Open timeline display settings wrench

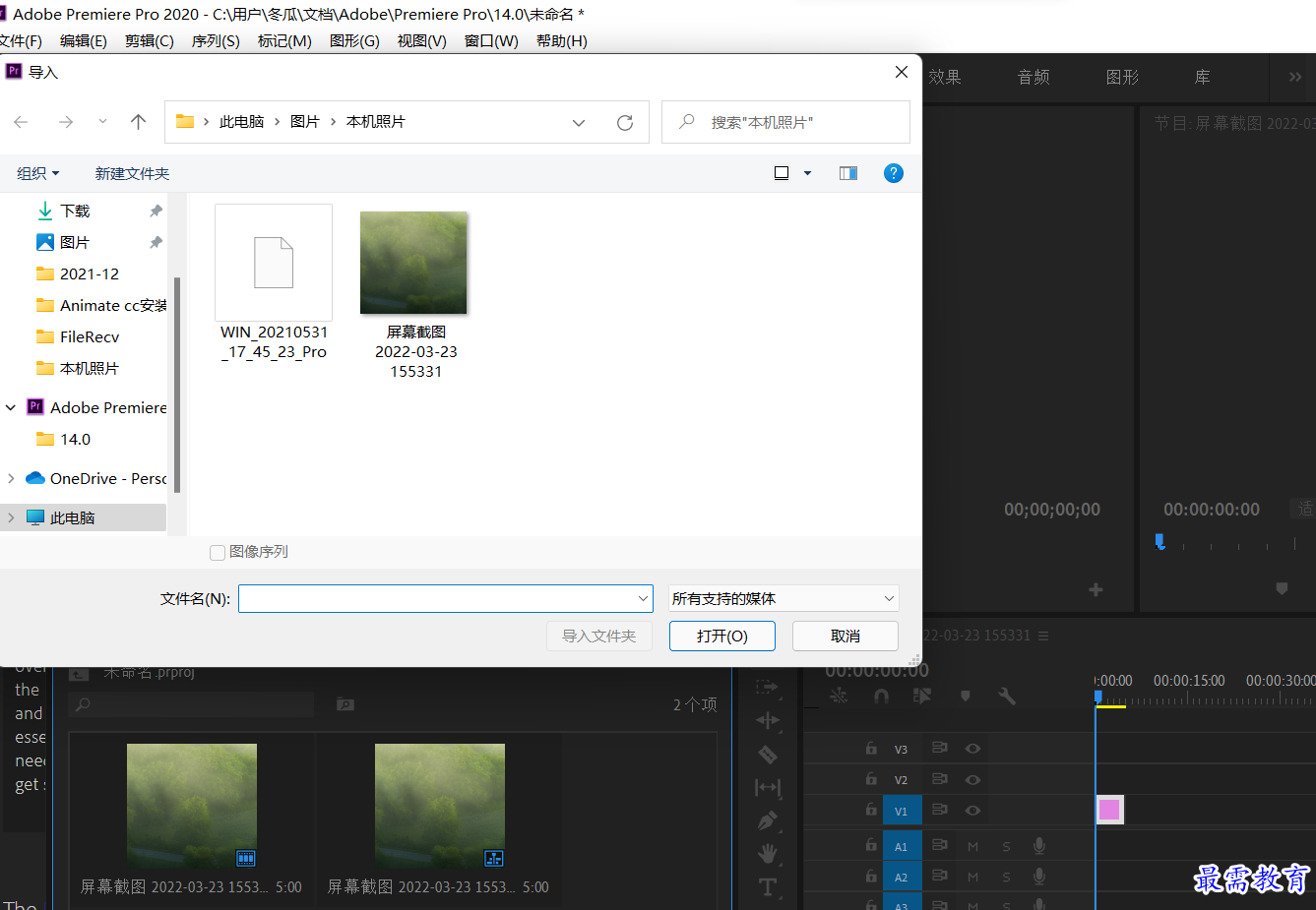click(x=1007, y=696)
